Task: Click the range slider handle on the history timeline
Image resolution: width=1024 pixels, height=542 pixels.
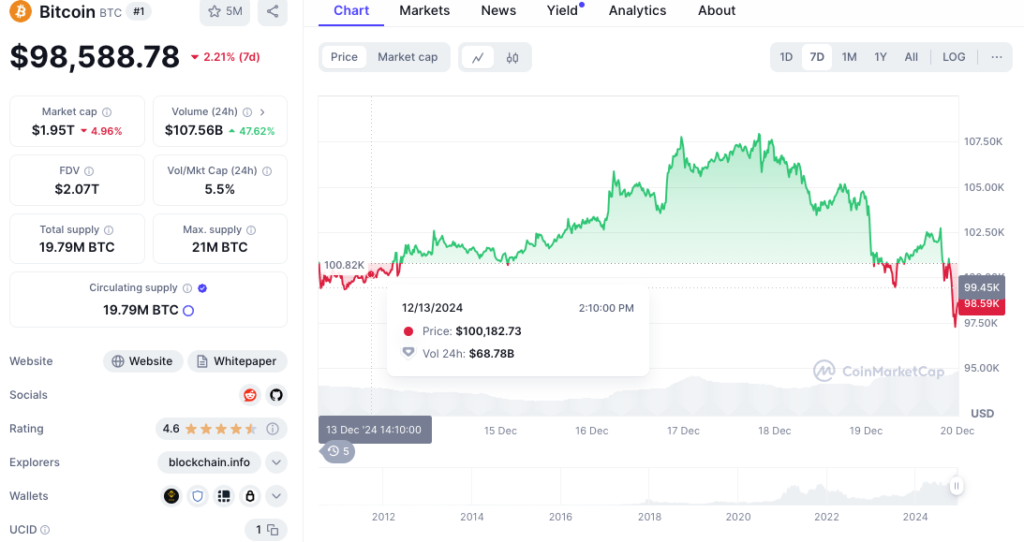Action: point(956,486)
